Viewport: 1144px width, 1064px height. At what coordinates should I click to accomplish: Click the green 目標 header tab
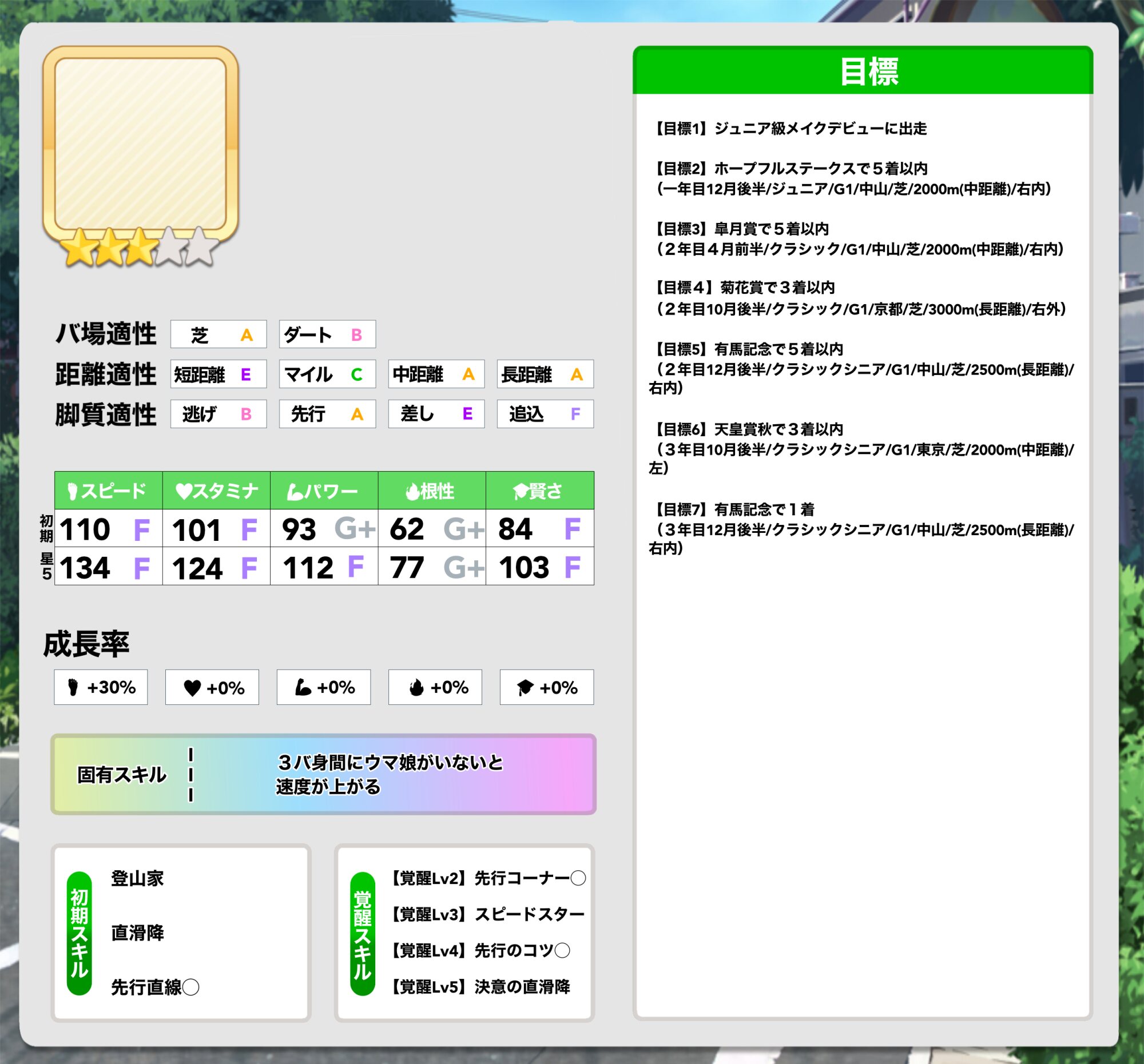coord(863,71)
